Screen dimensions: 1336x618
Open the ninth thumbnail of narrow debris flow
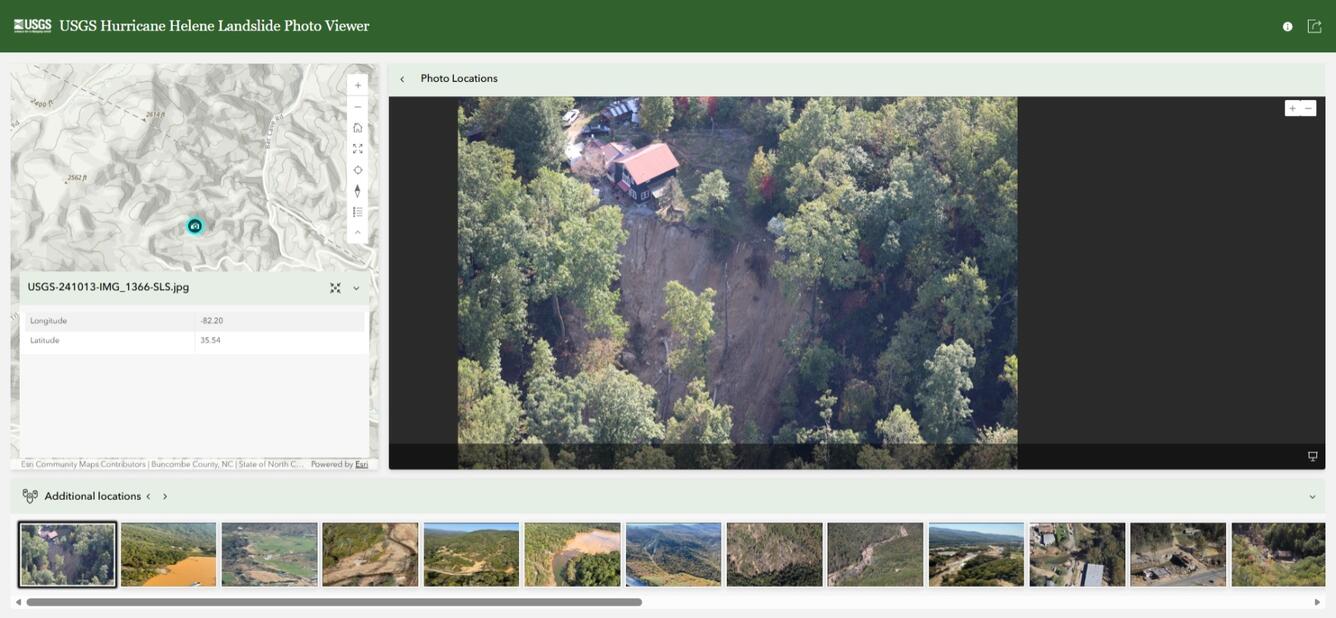pyautogui.click(x=876, y=554)
